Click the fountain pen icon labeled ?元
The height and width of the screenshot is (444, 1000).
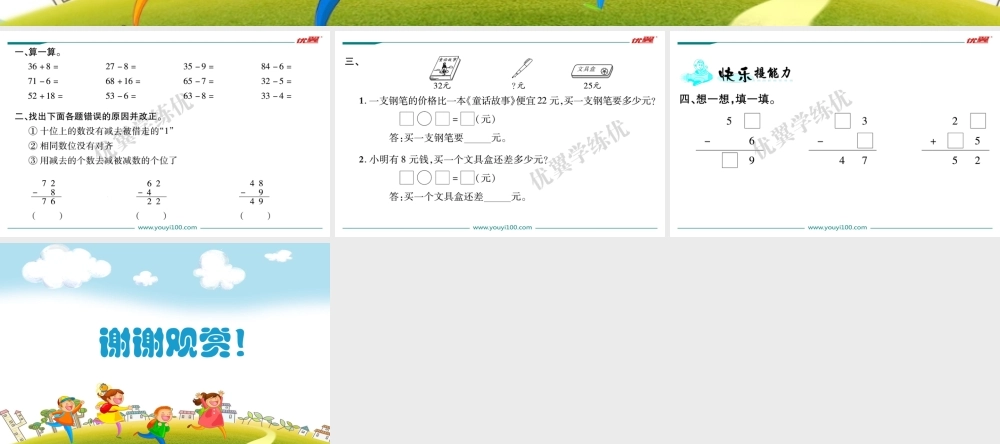[521, 69]
